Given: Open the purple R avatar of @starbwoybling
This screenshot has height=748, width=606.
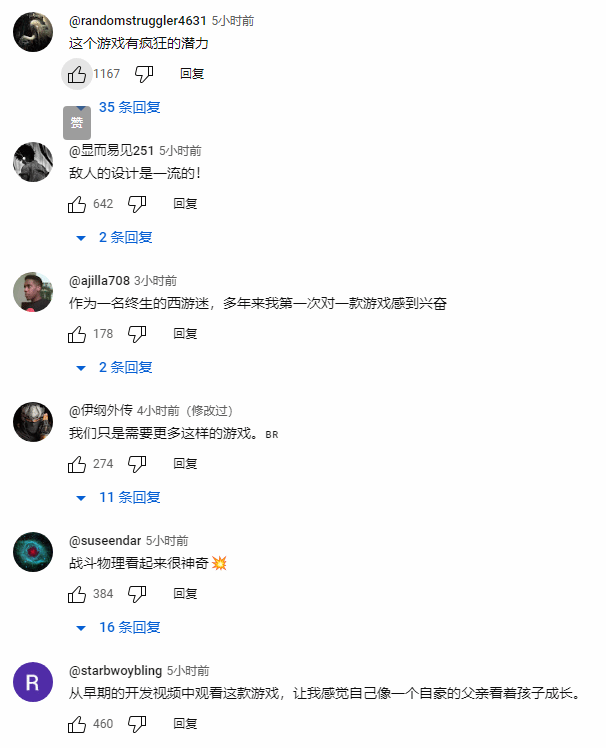Looking at the screenshot, I should [33, 682].
